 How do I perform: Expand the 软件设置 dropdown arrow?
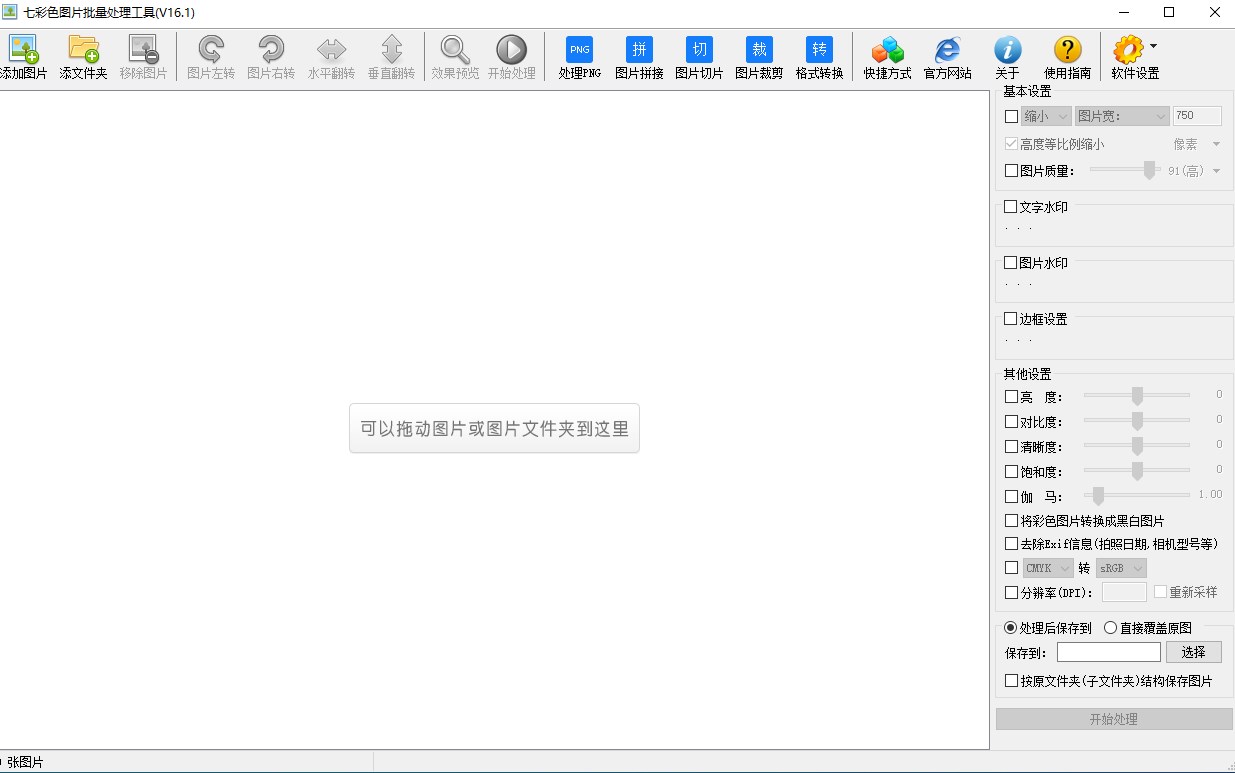[1153, 46]
